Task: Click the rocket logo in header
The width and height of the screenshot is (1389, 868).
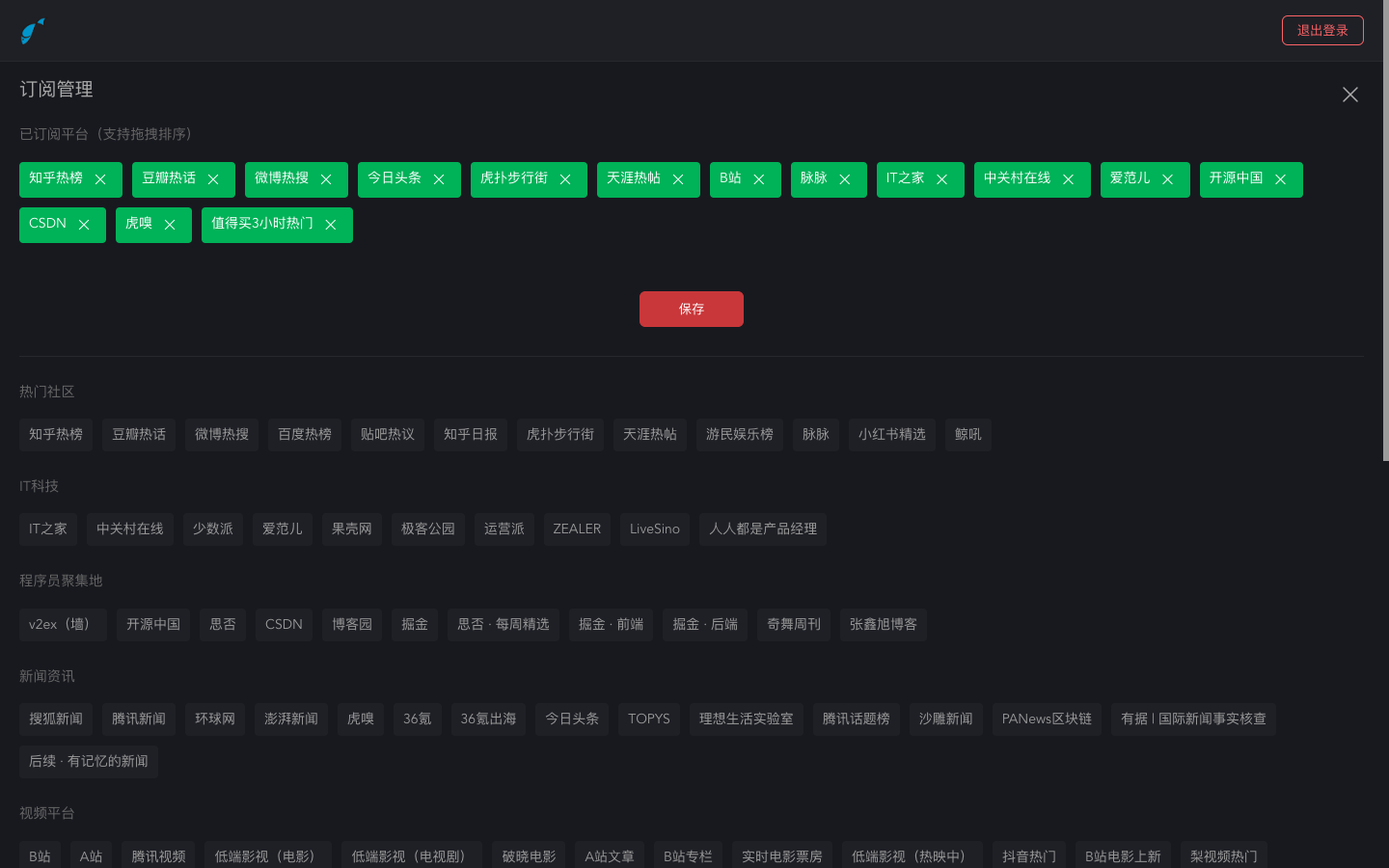Action: [x=33, y=31]
